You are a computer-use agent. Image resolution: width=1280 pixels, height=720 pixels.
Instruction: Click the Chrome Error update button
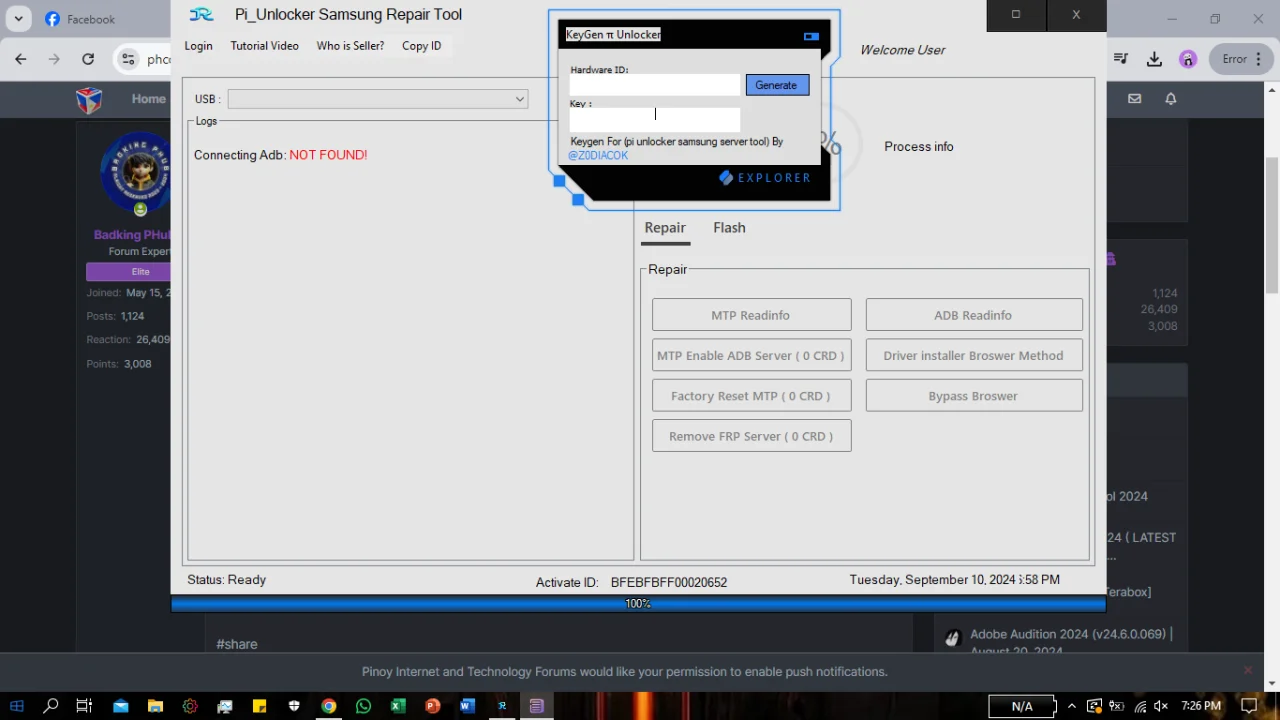point(1243,59)
